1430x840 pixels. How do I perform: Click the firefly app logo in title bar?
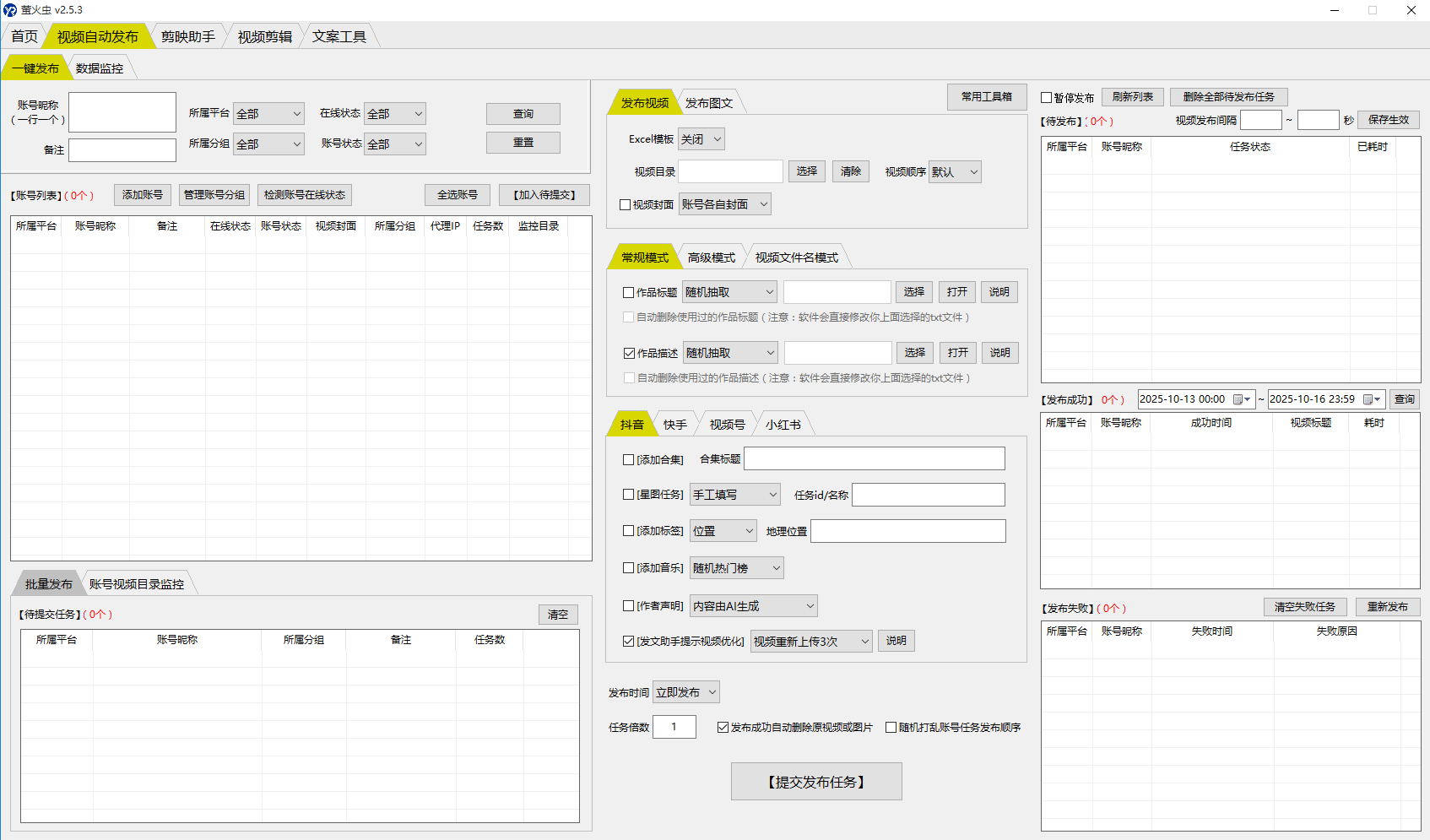click(x=10, y=10)
